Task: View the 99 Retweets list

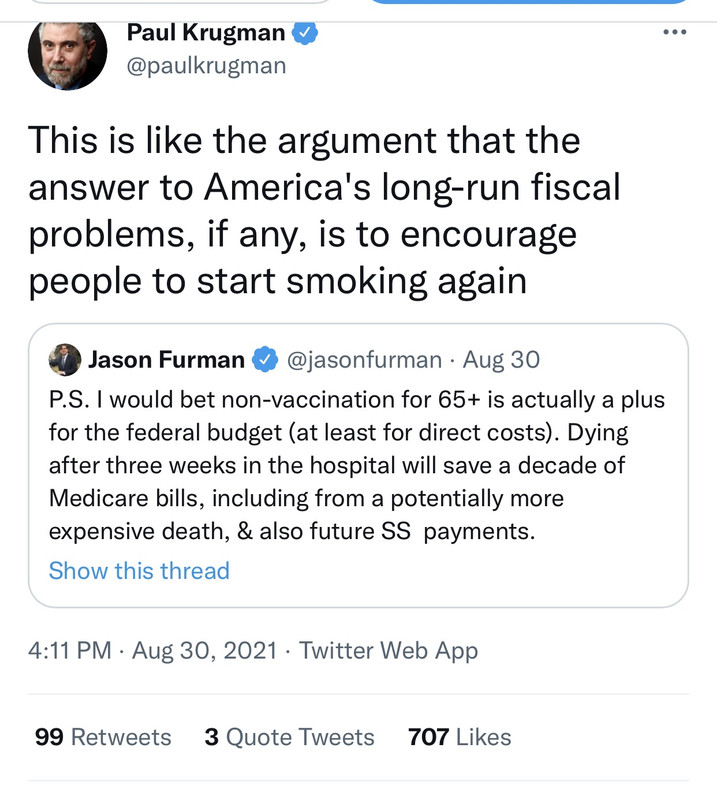Action: (103, 737)
